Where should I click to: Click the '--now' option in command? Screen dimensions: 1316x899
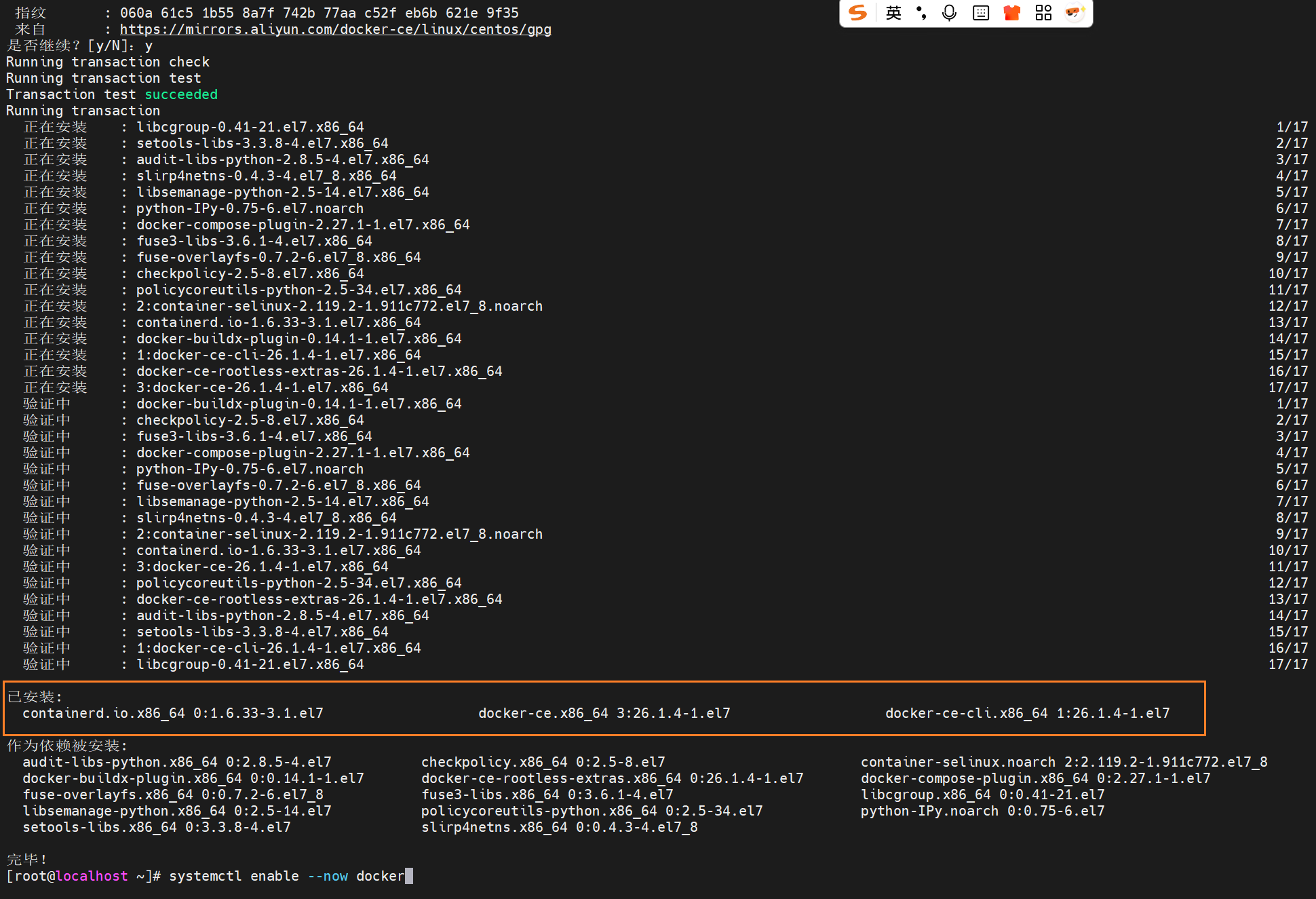pyautogui.click(x=328, y=876)
